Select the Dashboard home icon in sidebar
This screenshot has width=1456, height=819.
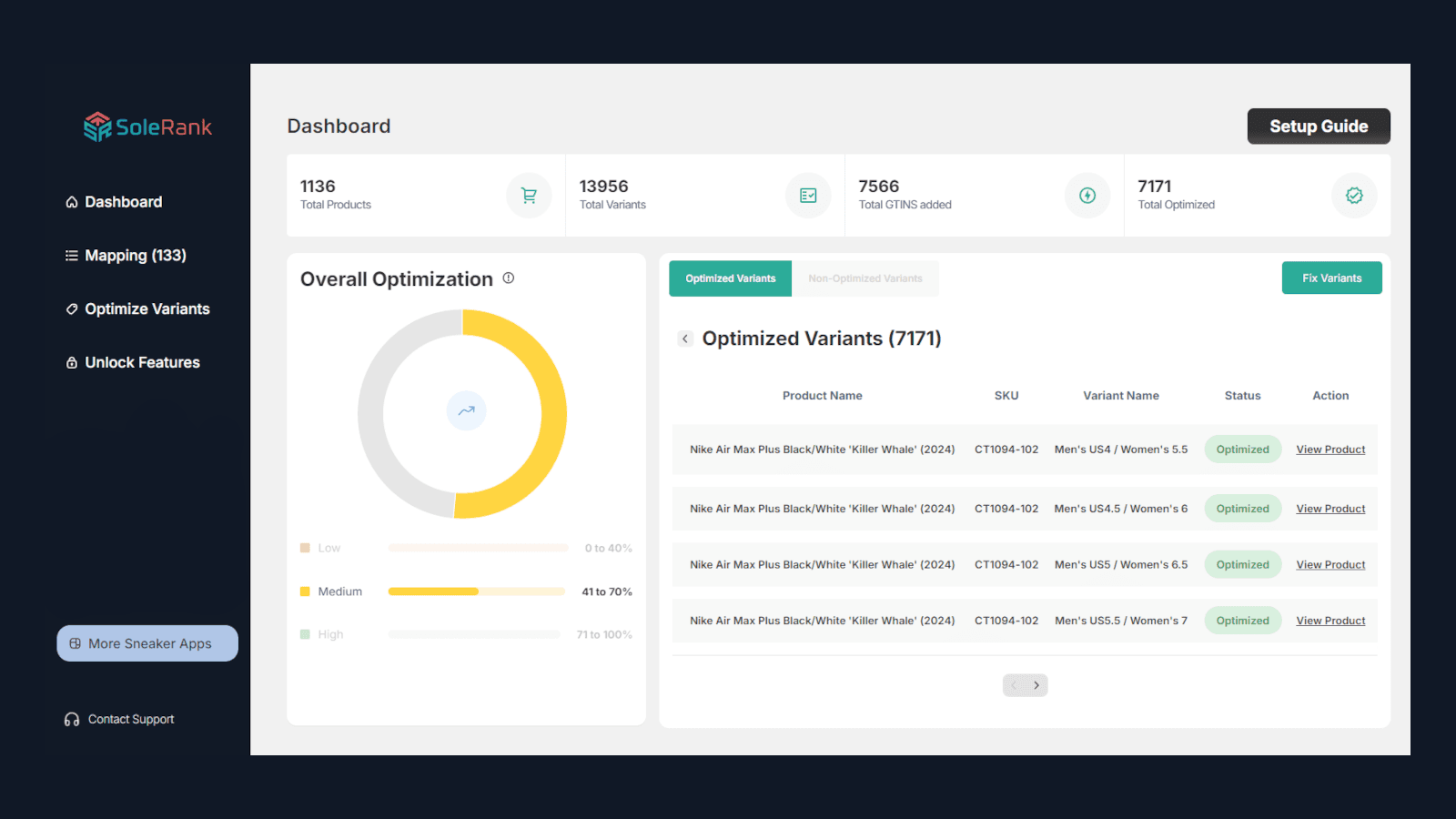click(72, 201)
